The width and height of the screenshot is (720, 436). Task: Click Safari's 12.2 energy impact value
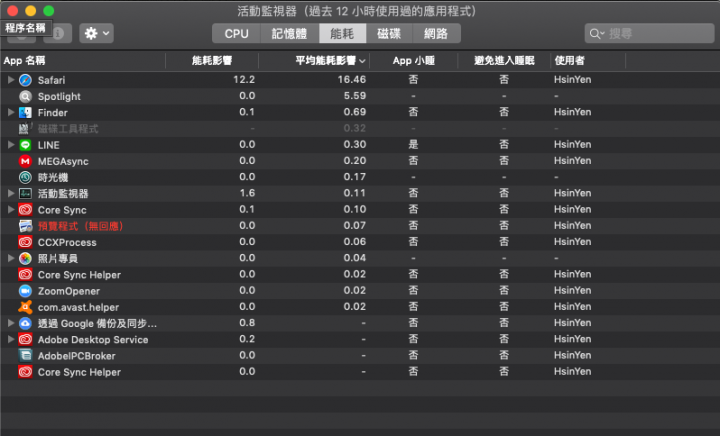[244, 79]
